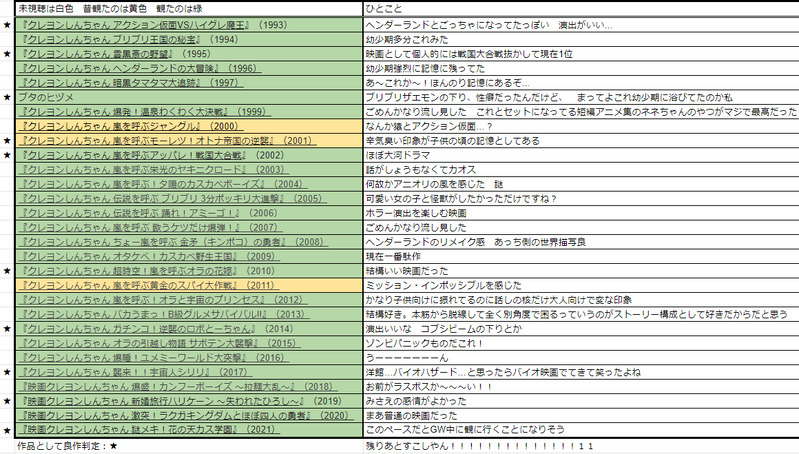This screenshot has width=799, height=454.
Task: Select the 演出いいな コブシビーム comment cell
Action: coord(581,329)
